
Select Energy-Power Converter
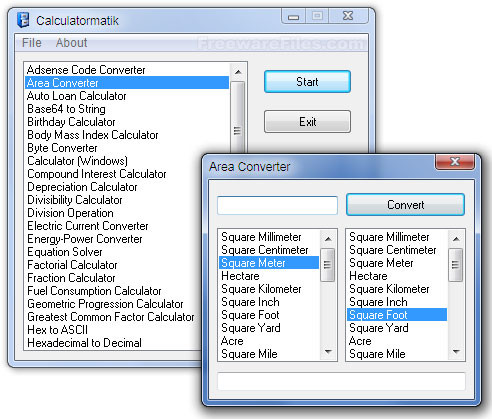(113, 239)
